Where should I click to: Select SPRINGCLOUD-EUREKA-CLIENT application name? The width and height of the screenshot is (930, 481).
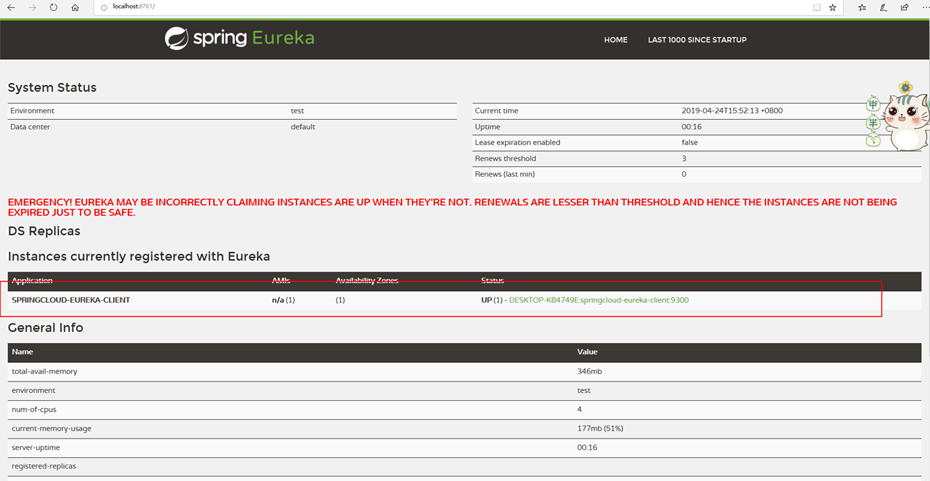[71, 300]
